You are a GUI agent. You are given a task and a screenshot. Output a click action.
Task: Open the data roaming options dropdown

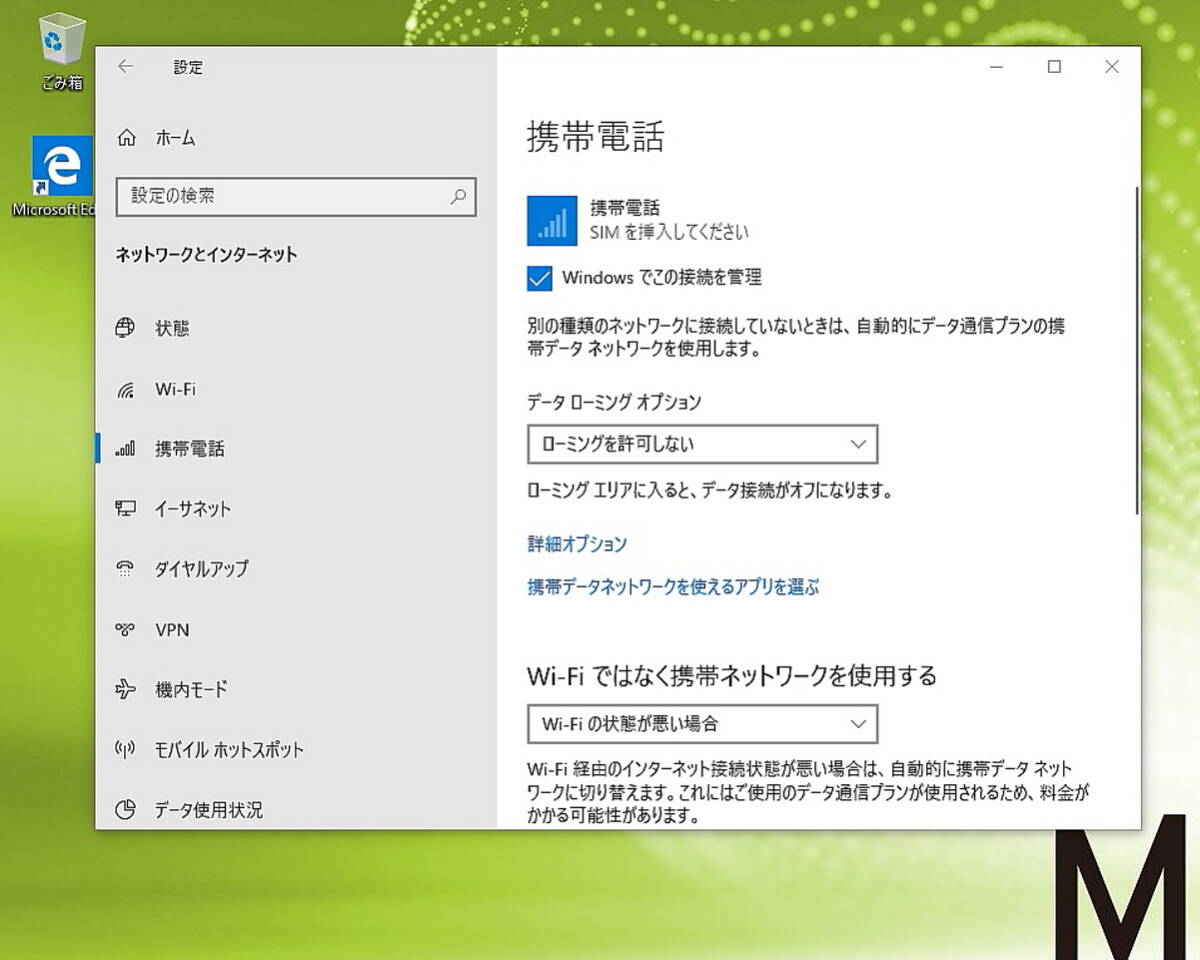(702, 444)
